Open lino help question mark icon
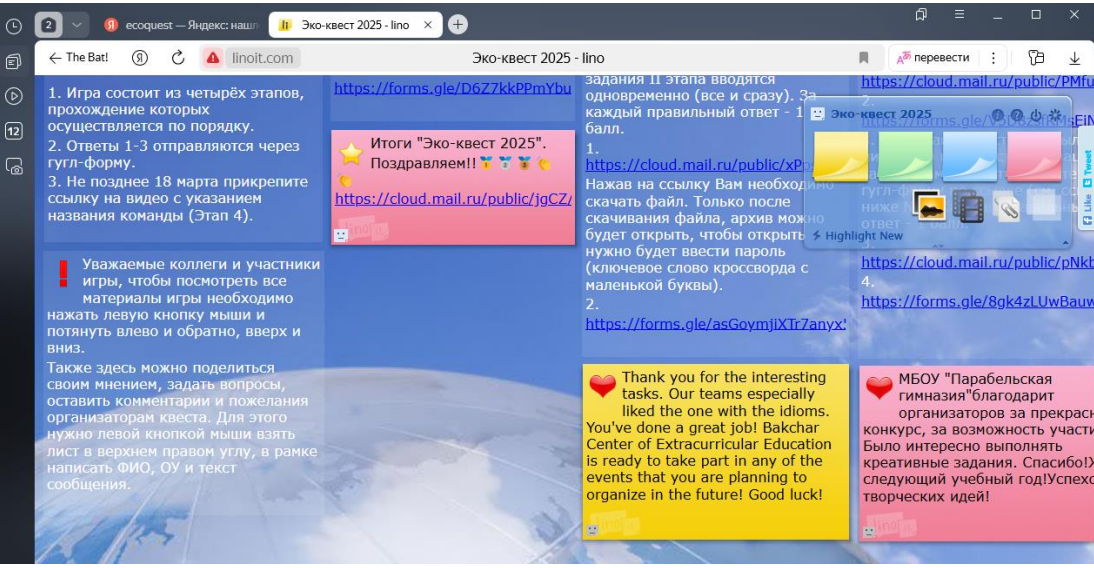This screenshot has height=568, width=1094. pos(1017,115)
